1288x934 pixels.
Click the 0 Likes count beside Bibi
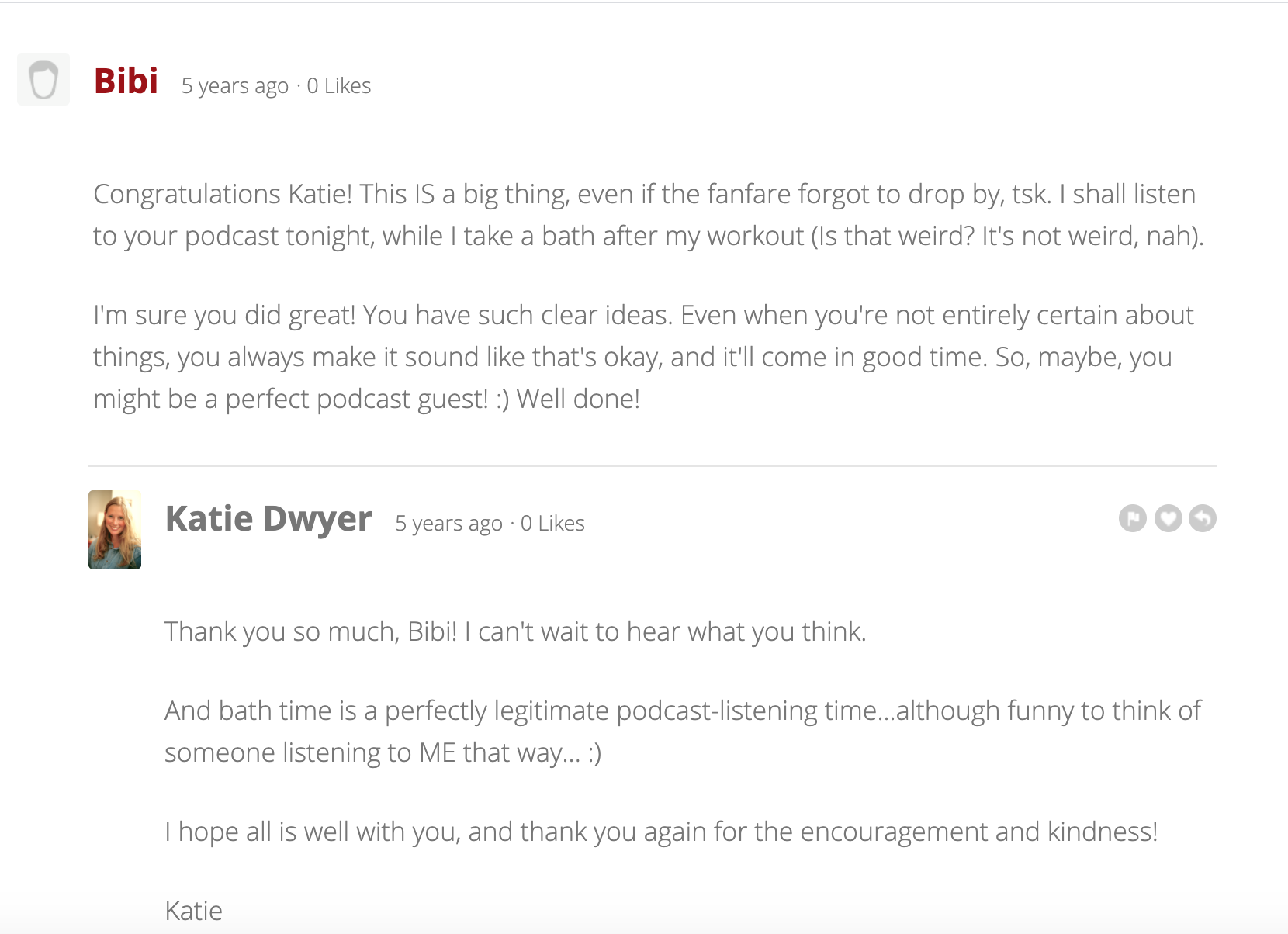pos(338,85)
